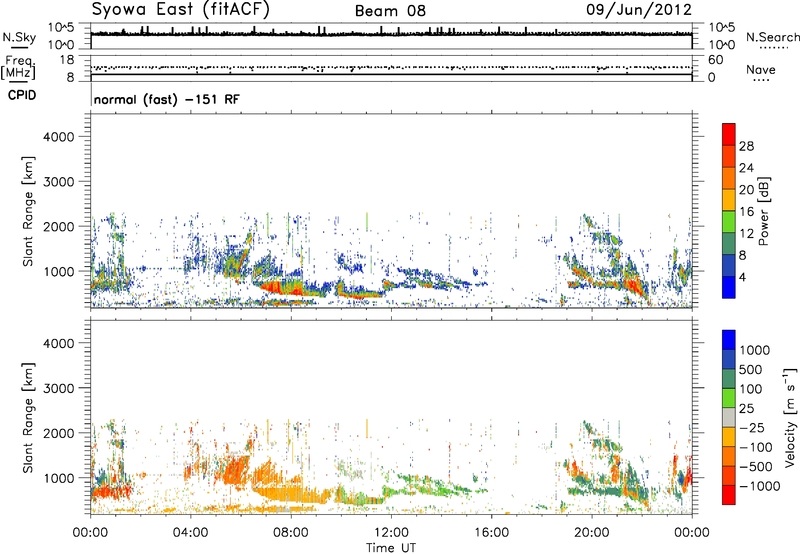Click the 'Power [dB]' colorbar title
The image size is (800, 554).
coord(763,211)
